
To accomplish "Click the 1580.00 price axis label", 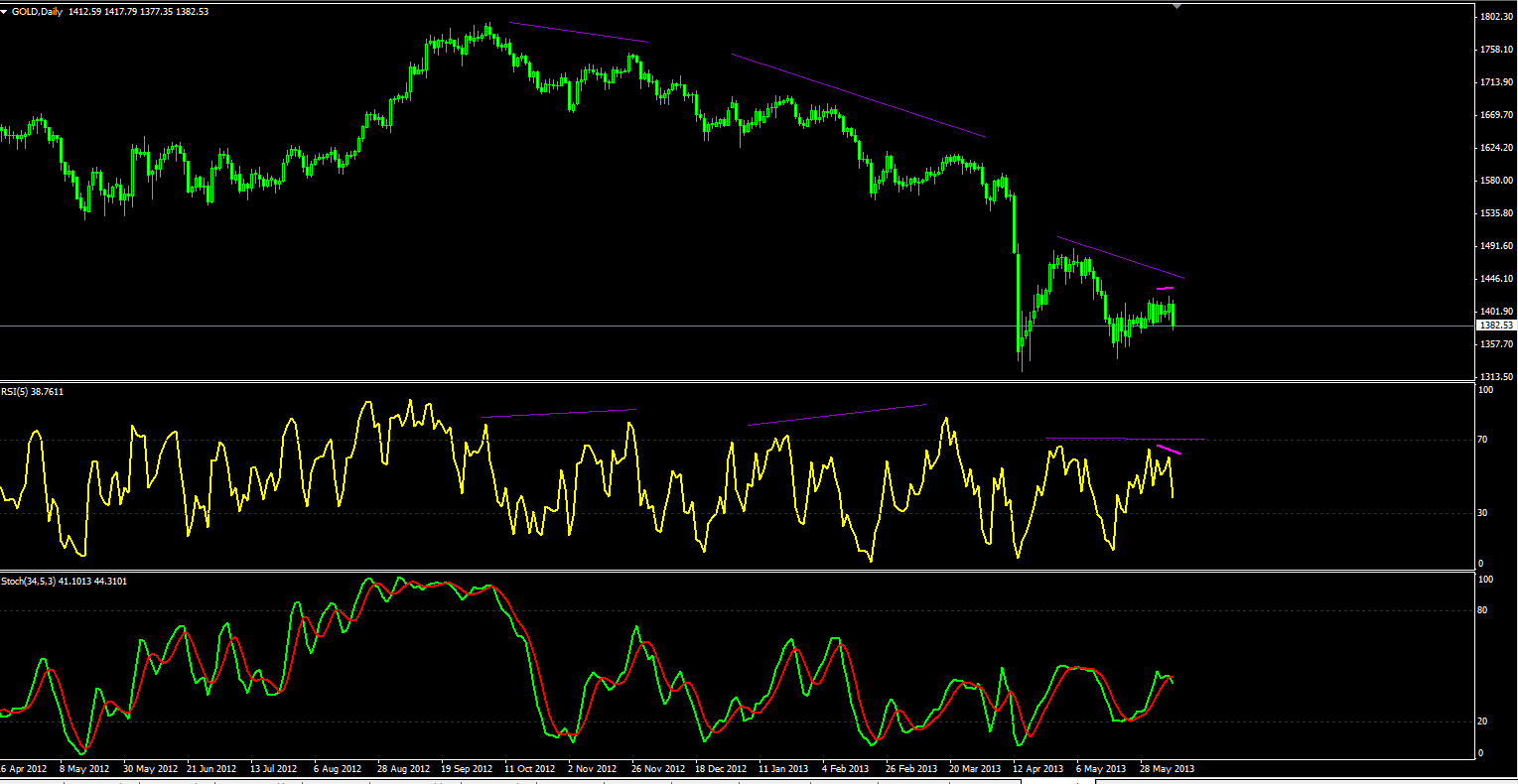I will [x=1495, y=181].
